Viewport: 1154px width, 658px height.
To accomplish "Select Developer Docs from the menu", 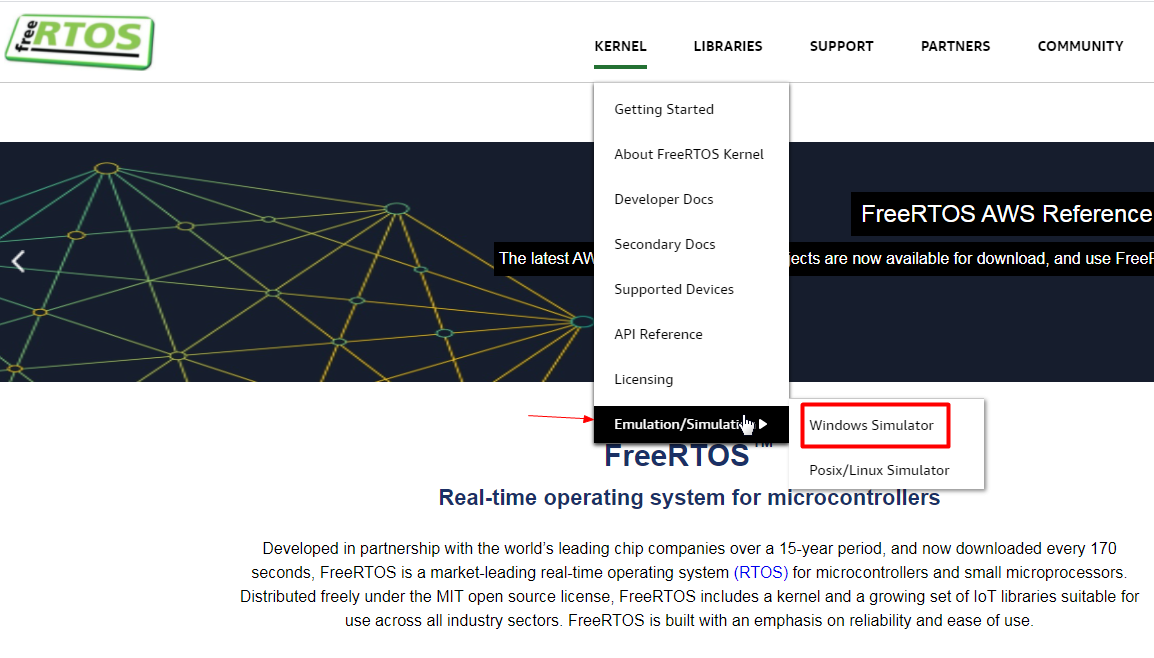I will 663,199.
